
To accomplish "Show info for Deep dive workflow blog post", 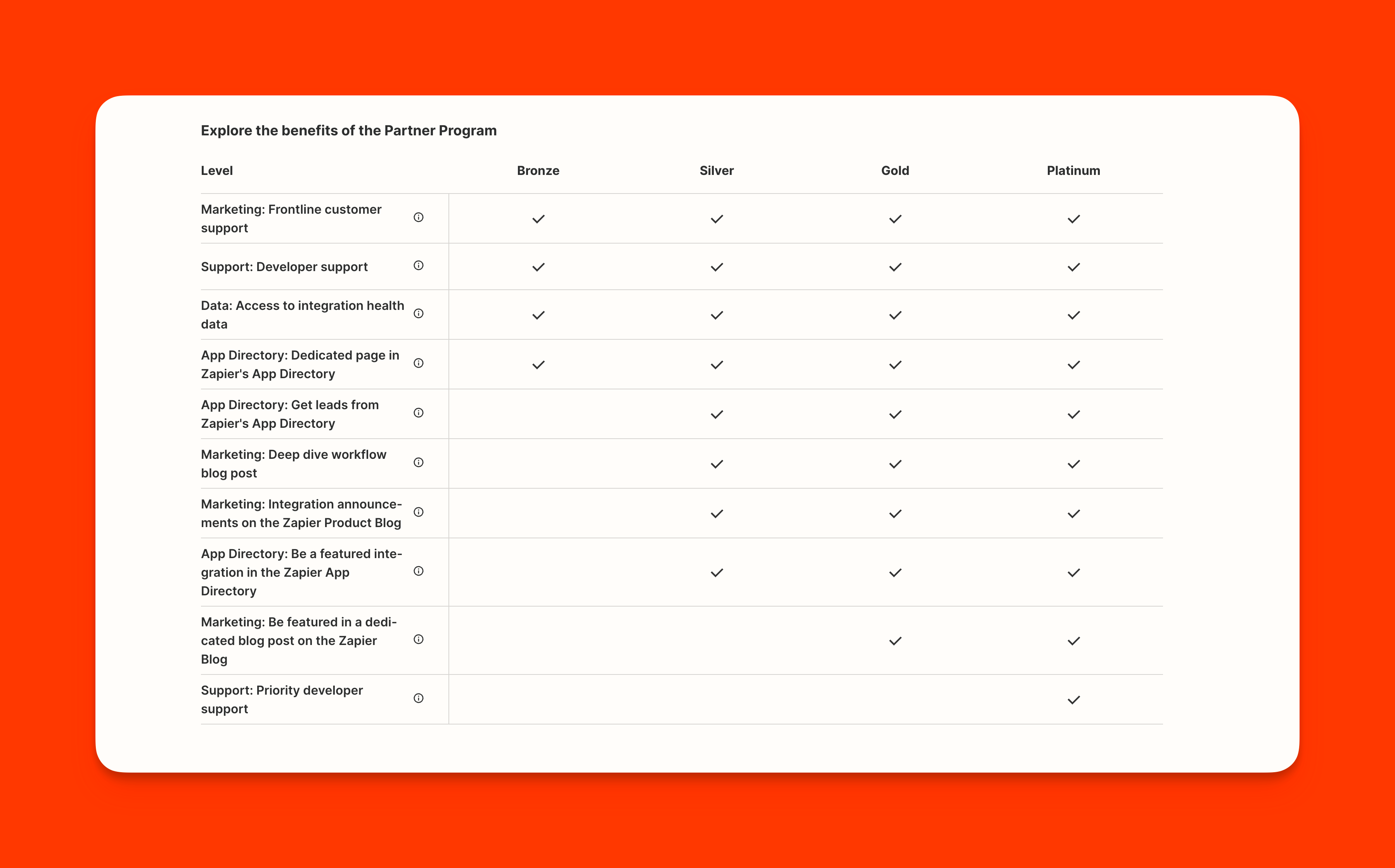I will click(419, 462).
